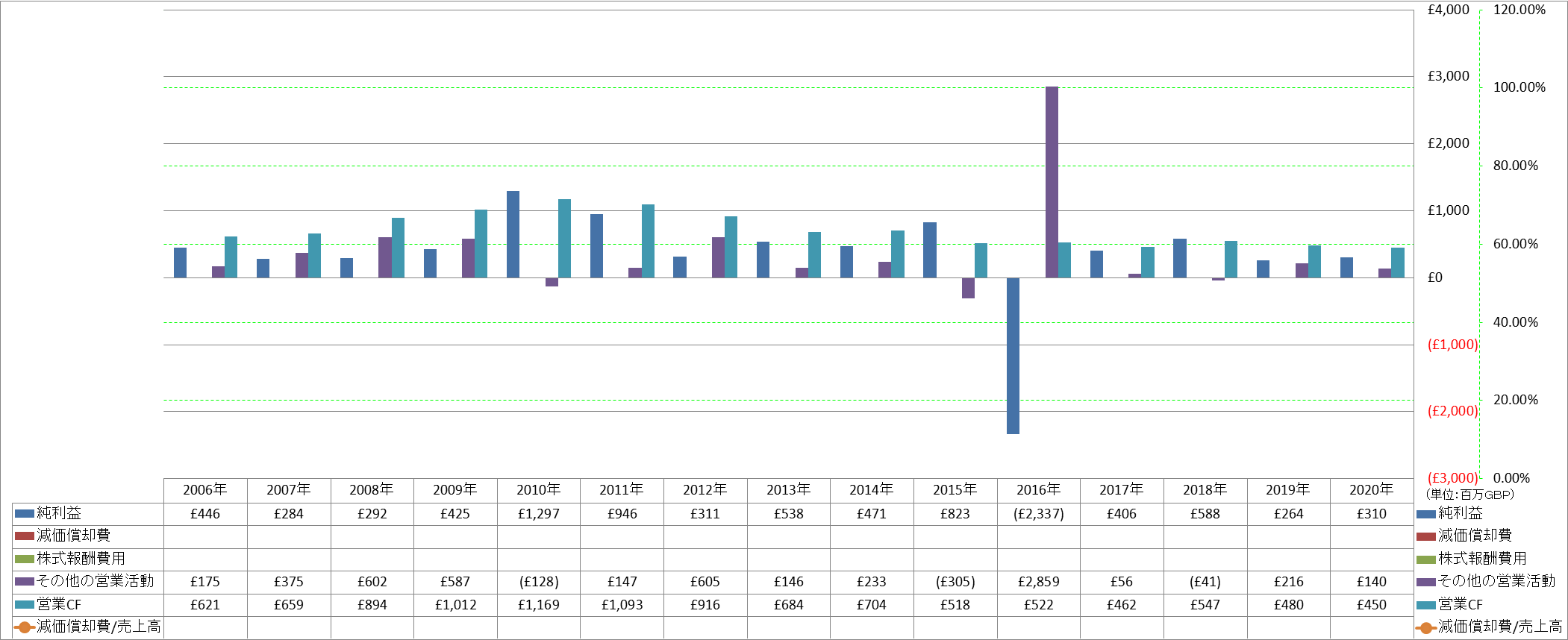Select the 2019年 net income value £264

[x=1288, y=514]
